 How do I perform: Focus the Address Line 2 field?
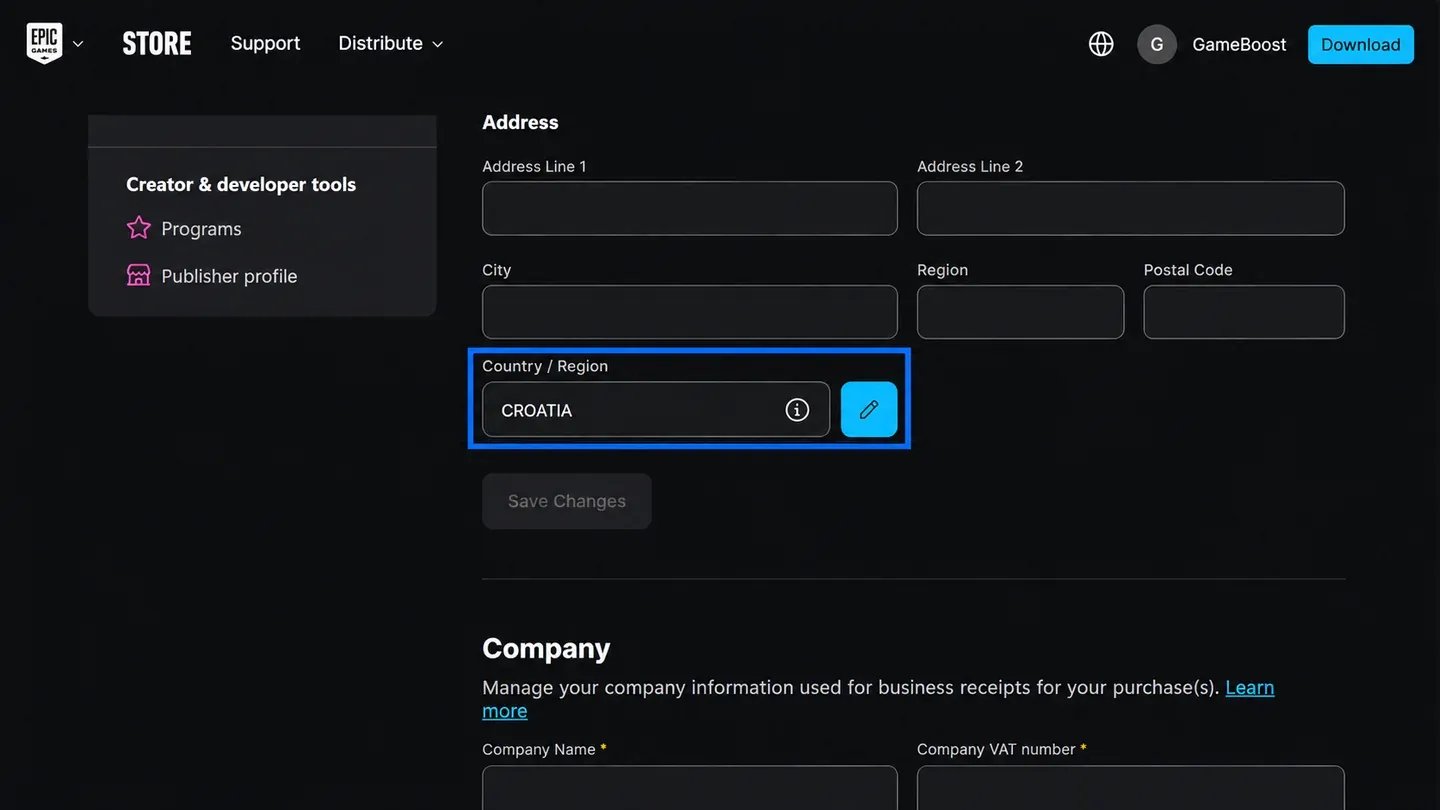(x=1131, y=208)
